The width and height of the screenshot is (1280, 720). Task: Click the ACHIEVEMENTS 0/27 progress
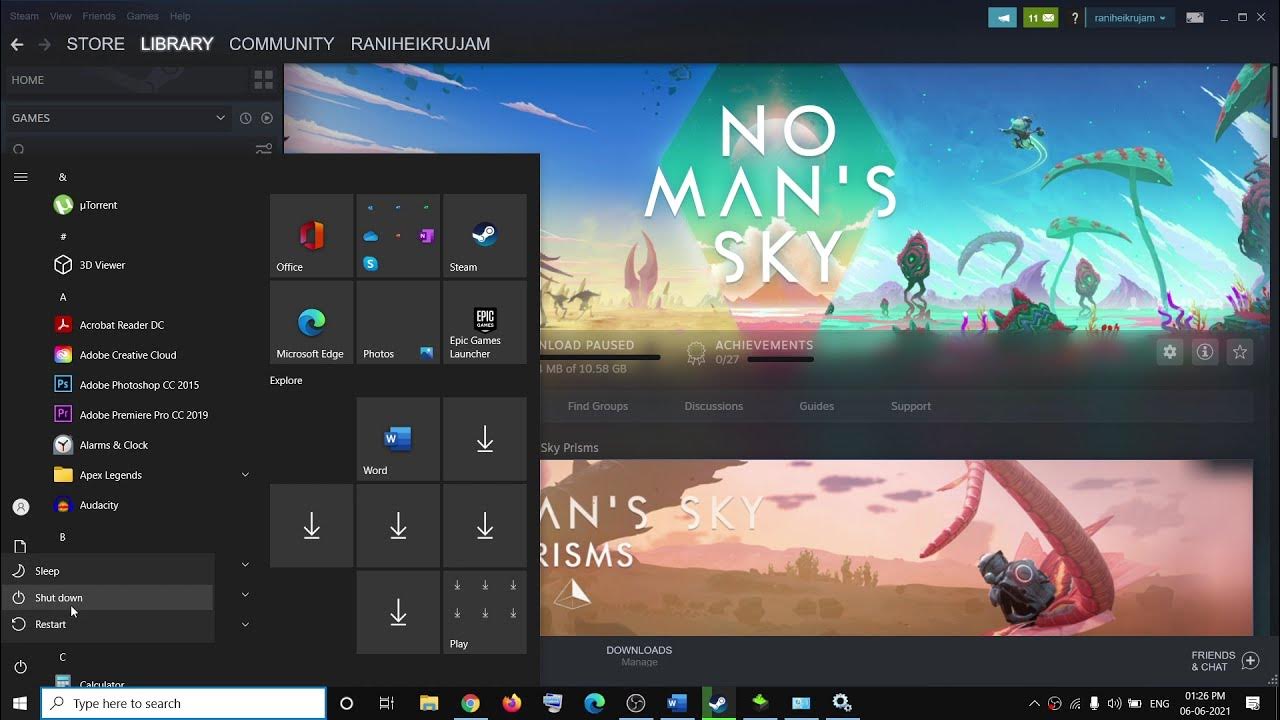(750, 351)
